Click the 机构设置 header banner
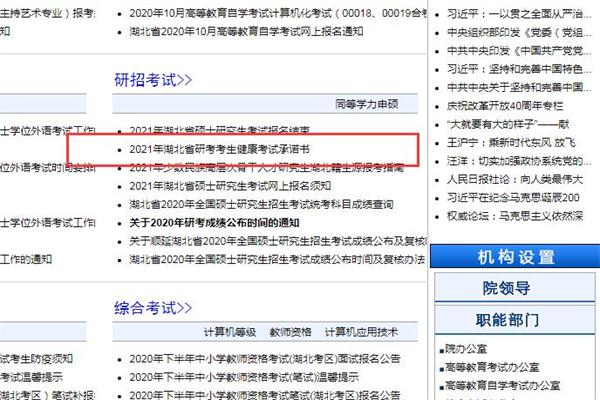Screen dimensions: 600x400 (x=515, y=256)
